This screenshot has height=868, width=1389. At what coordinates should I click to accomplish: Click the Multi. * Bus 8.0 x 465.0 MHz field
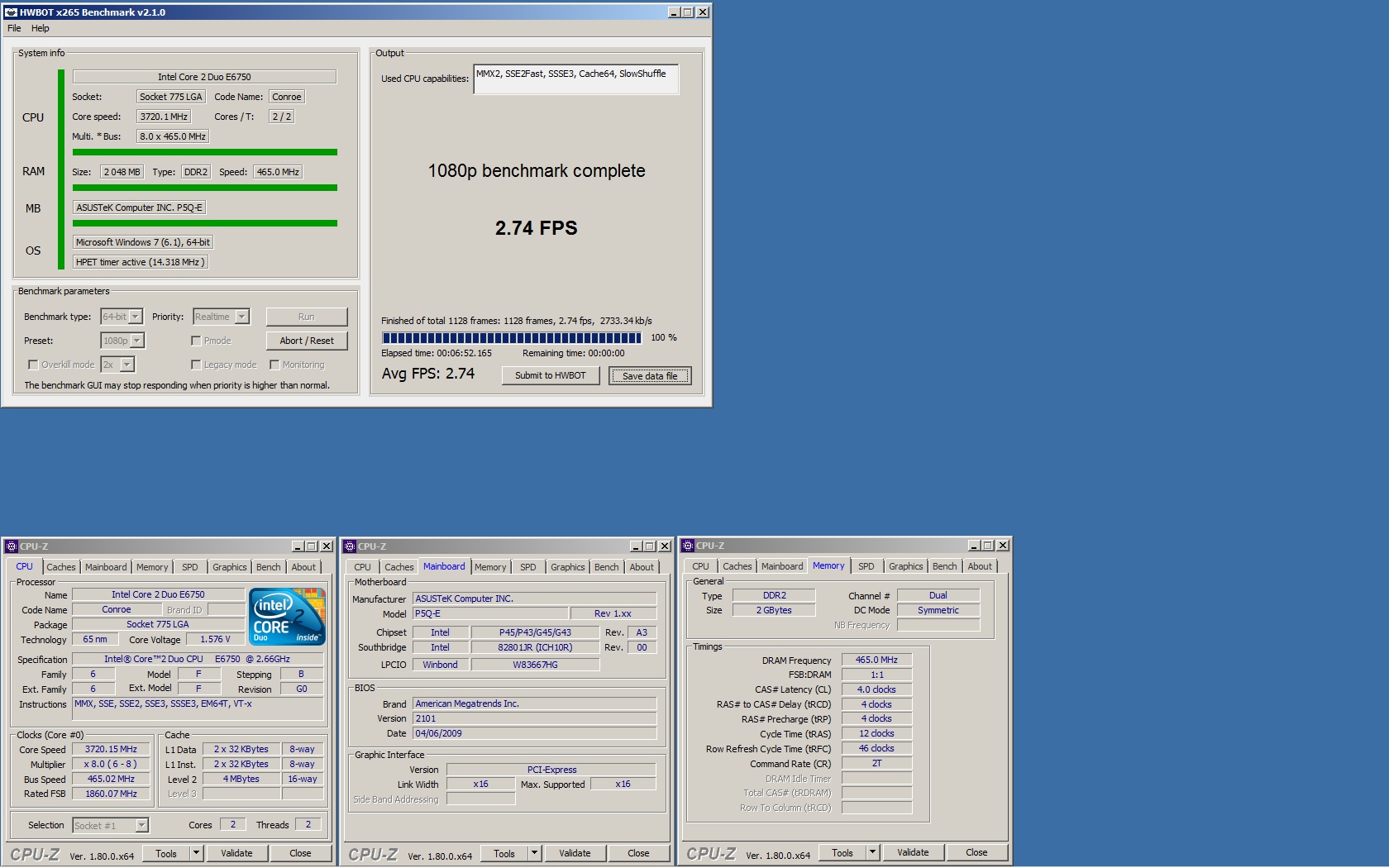point(173,136)
